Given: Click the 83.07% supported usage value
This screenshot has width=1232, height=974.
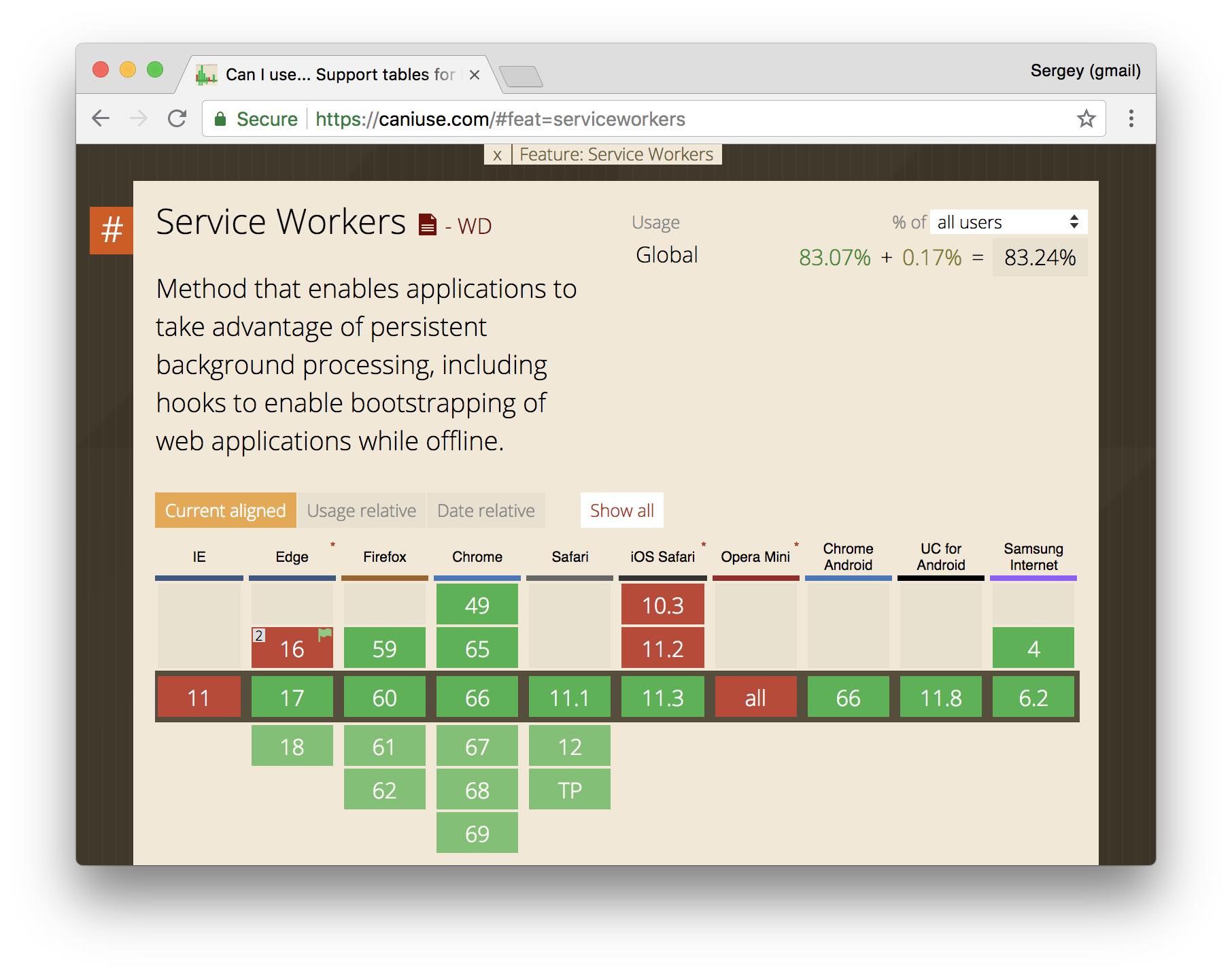Looking at the screenshot, I should tap(834, 258).
